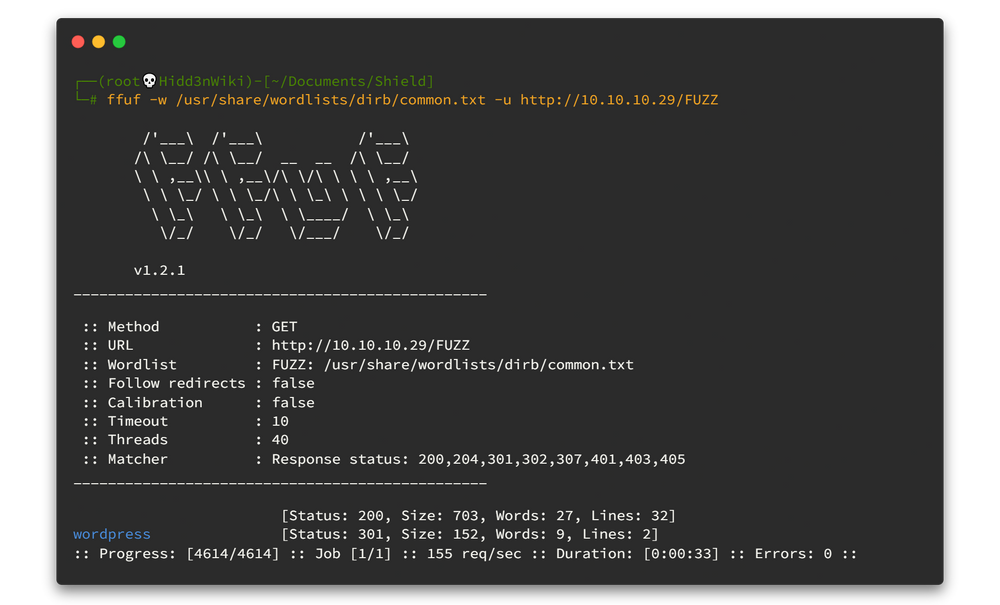Click the Calibration false value
Image resolution: width=1000 pixels, height=605 pixels.
pyautogui.click(x=293, y=402)
